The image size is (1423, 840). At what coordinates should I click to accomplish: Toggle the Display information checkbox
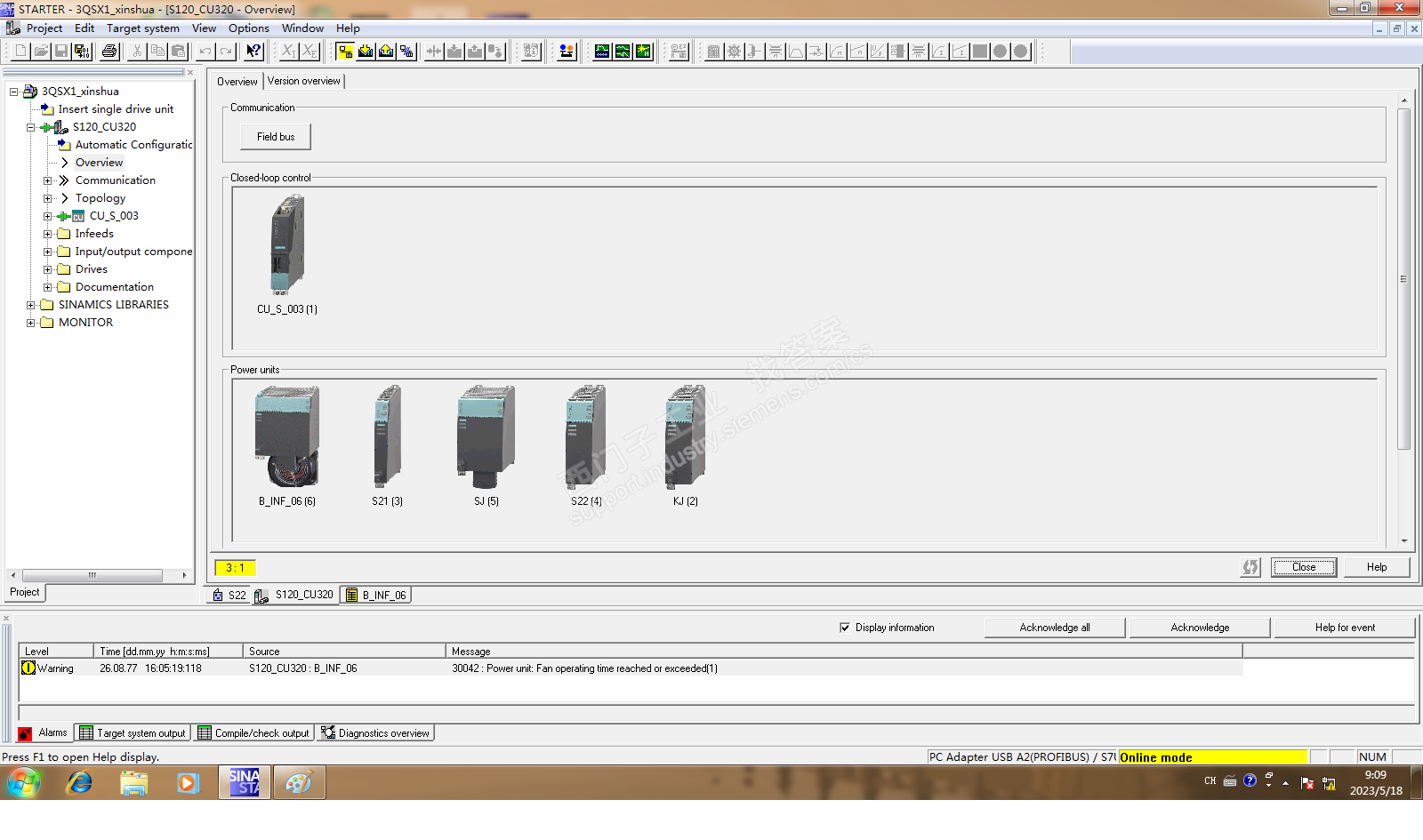point(845,628)
